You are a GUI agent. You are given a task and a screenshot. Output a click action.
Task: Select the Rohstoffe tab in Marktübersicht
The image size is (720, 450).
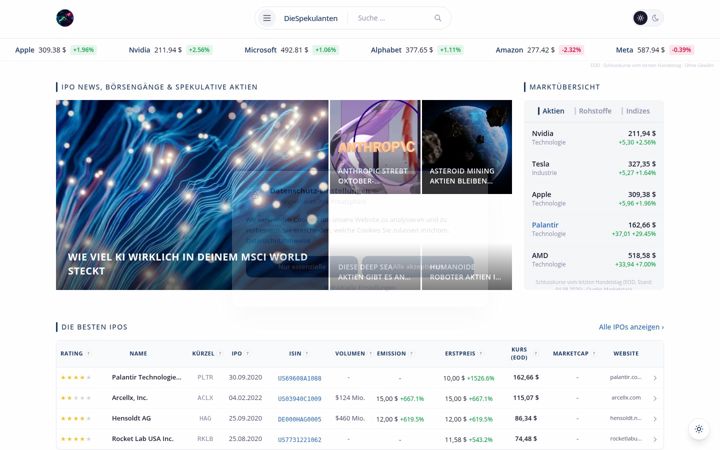tap(595, 111)
